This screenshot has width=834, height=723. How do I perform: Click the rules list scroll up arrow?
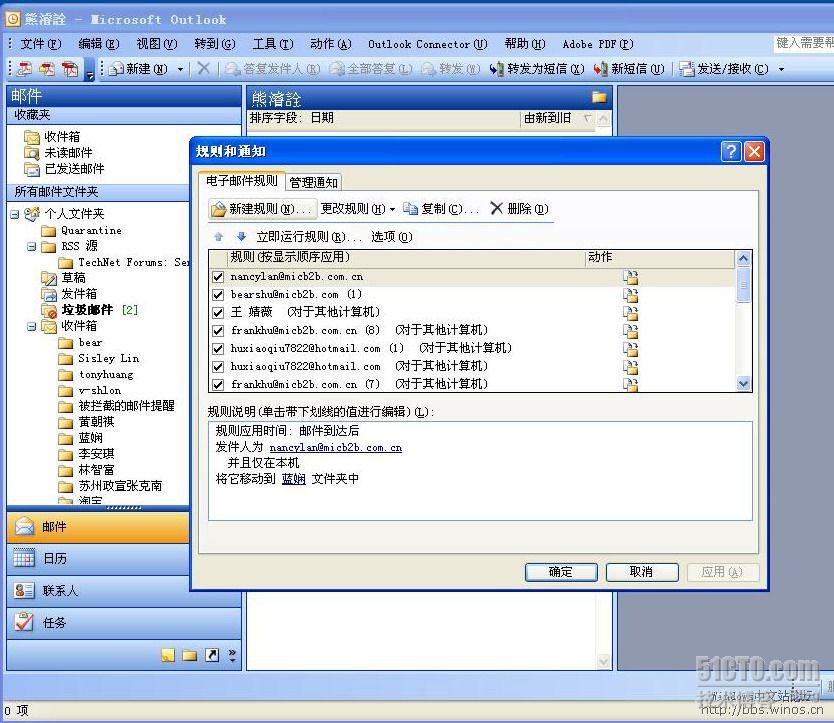[x=743, y=259]
